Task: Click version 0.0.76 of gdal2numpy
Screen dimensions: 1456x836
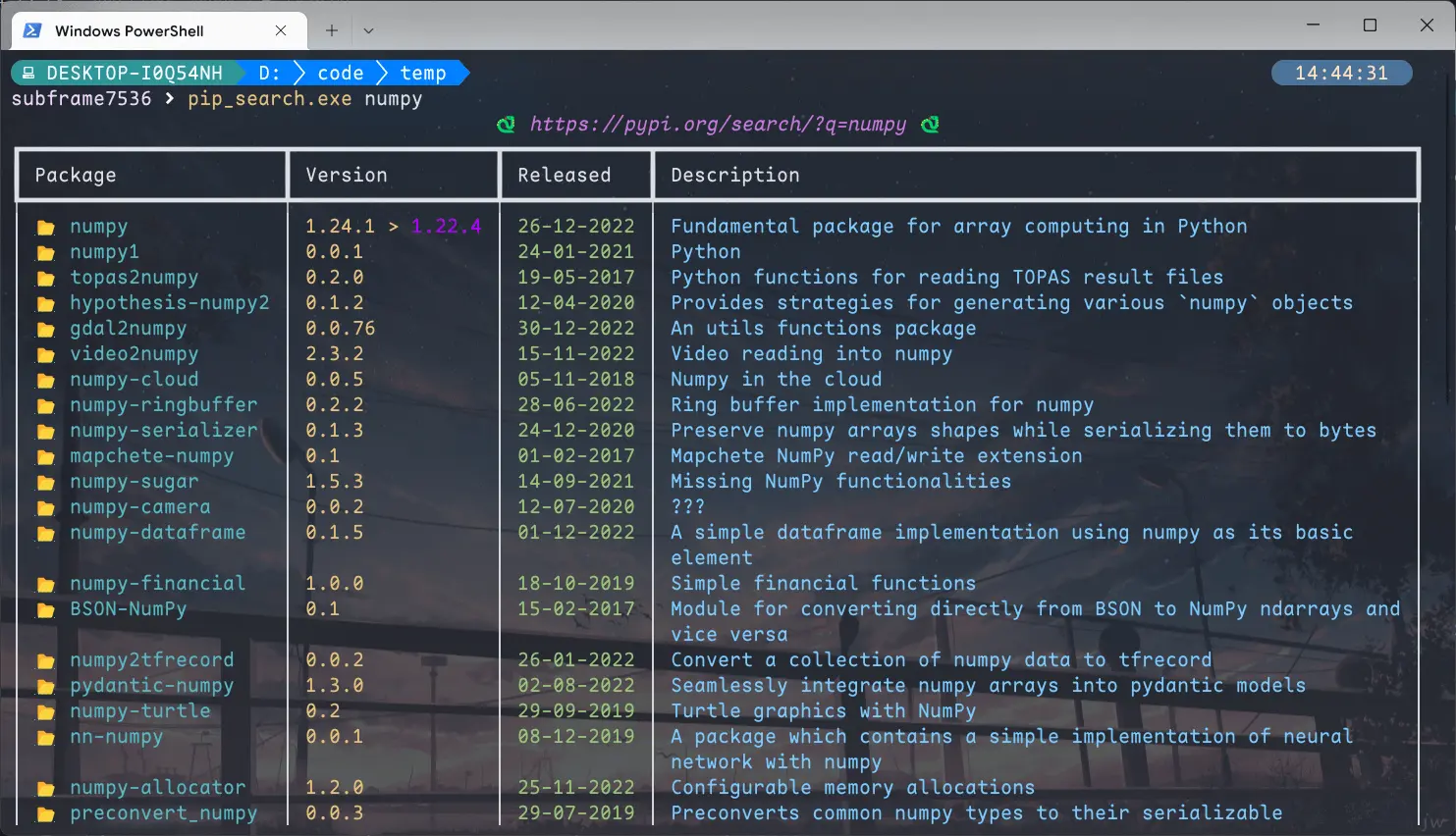Action: pos(341,329)
